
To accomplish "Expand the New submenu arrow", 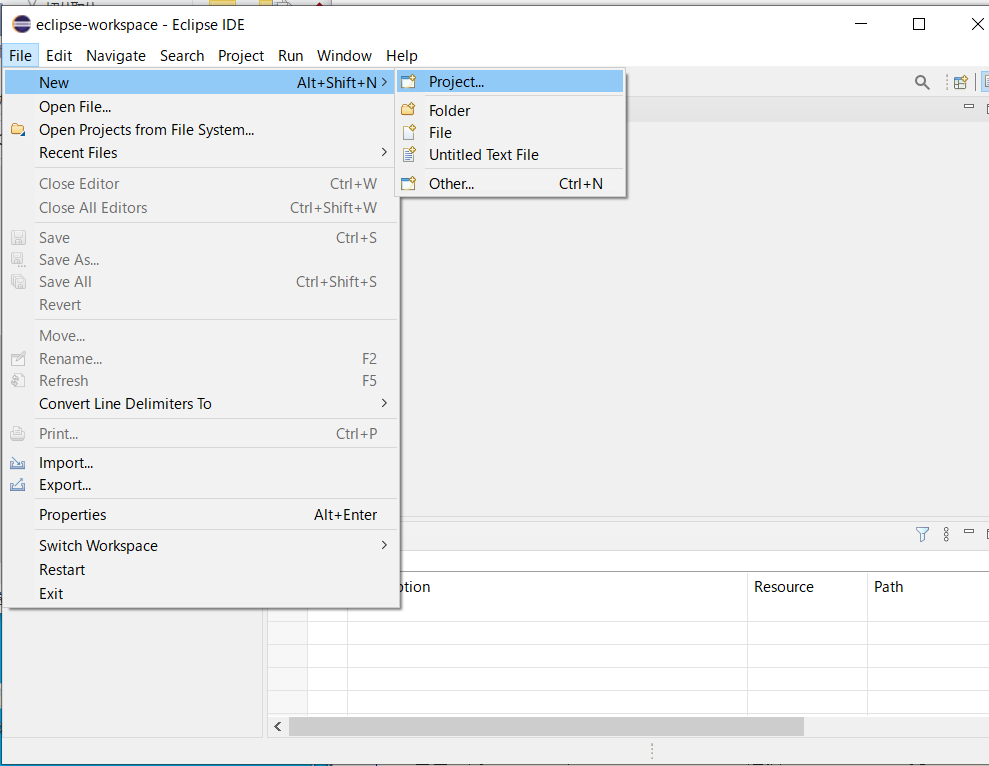I will (384, 82).
